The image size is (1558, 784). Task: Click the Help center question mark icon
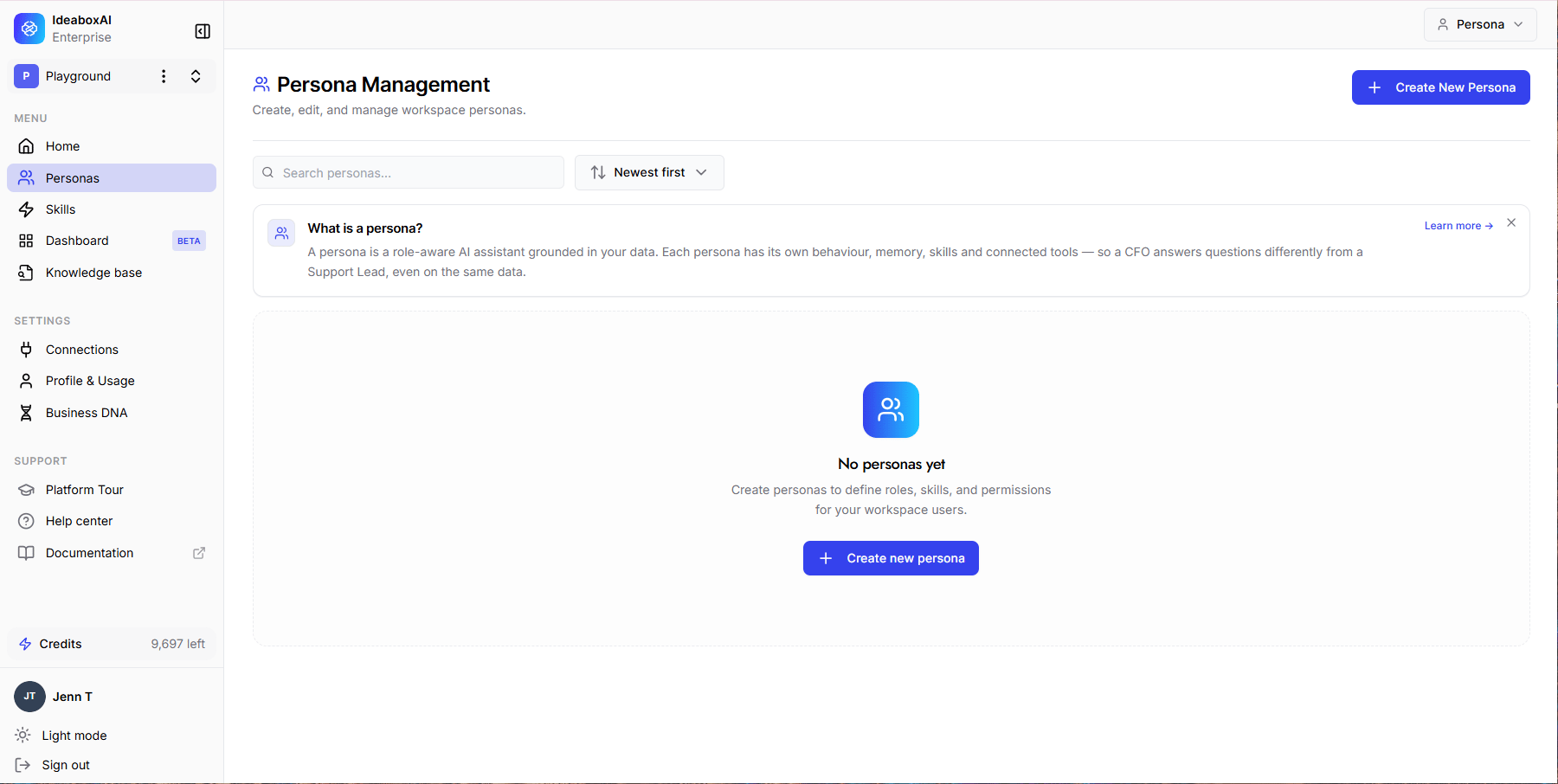click(26, 521)
